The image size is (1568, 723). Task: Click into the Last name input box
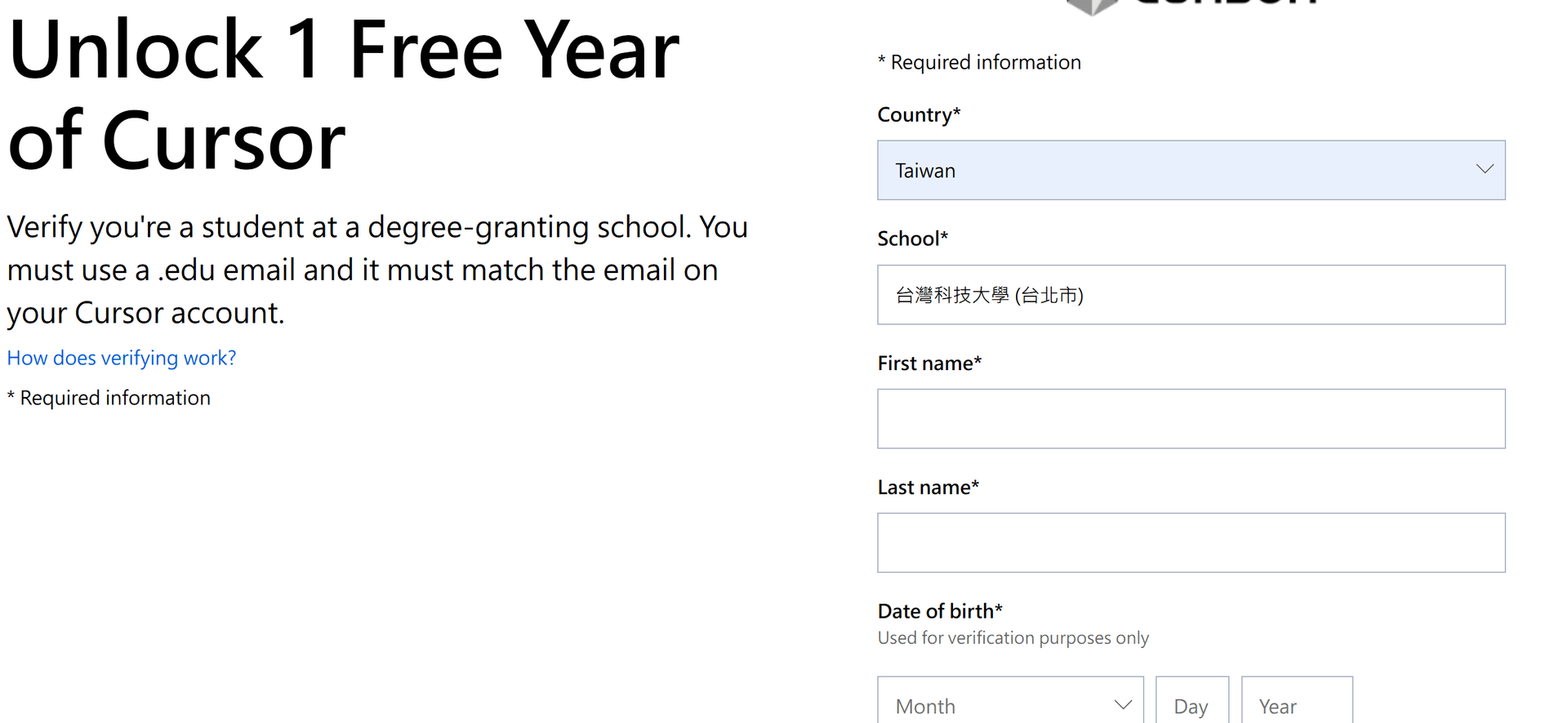coord(1192,543)
